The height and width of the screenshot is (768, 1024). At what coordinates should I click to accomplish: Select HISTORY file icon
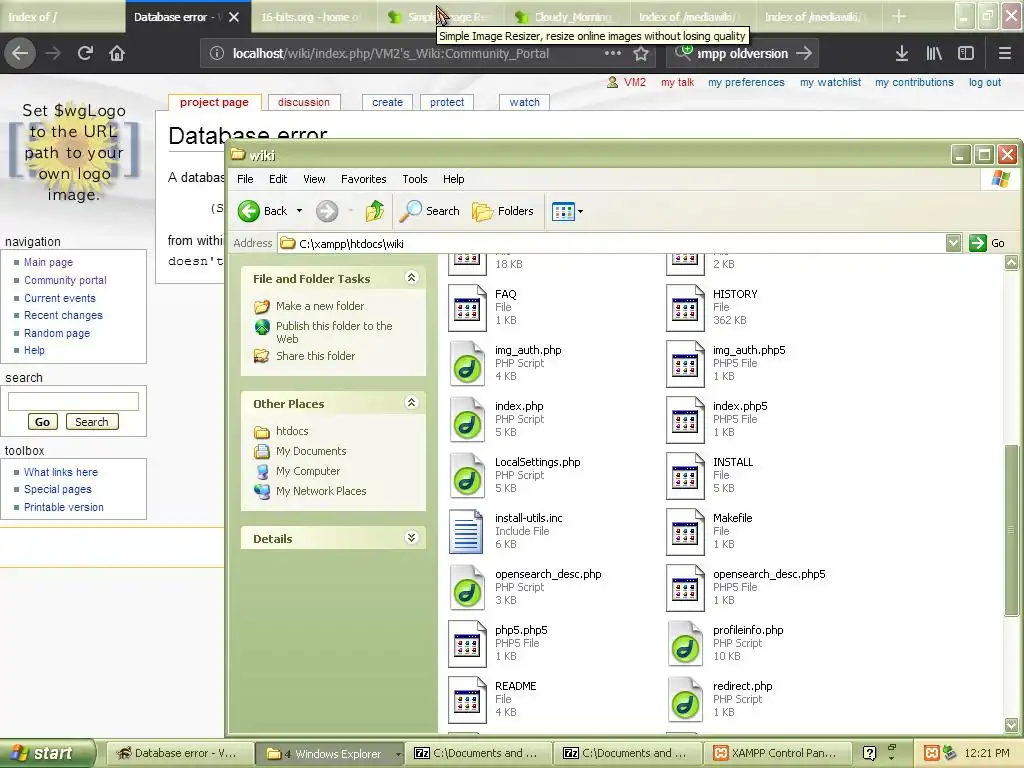(685, 308)
